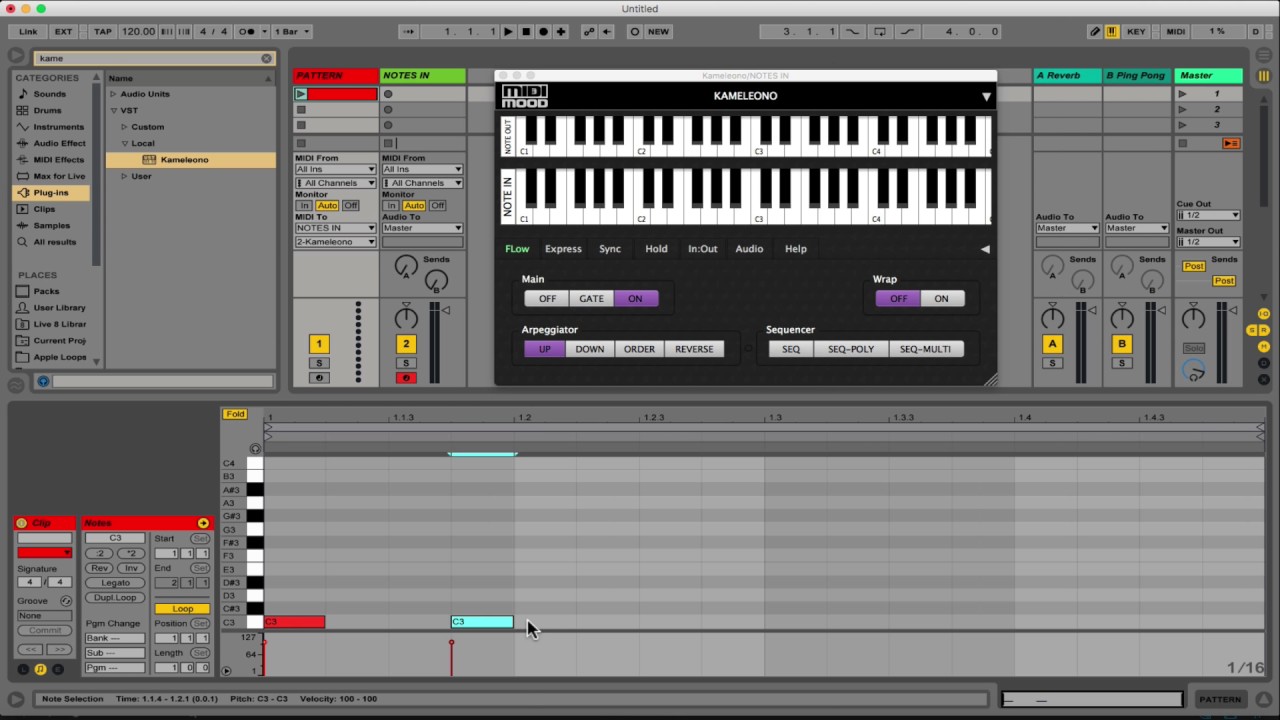Arm the Arrangement Record button
This screenshot has width=1280, height=720.
pos(544,32)
